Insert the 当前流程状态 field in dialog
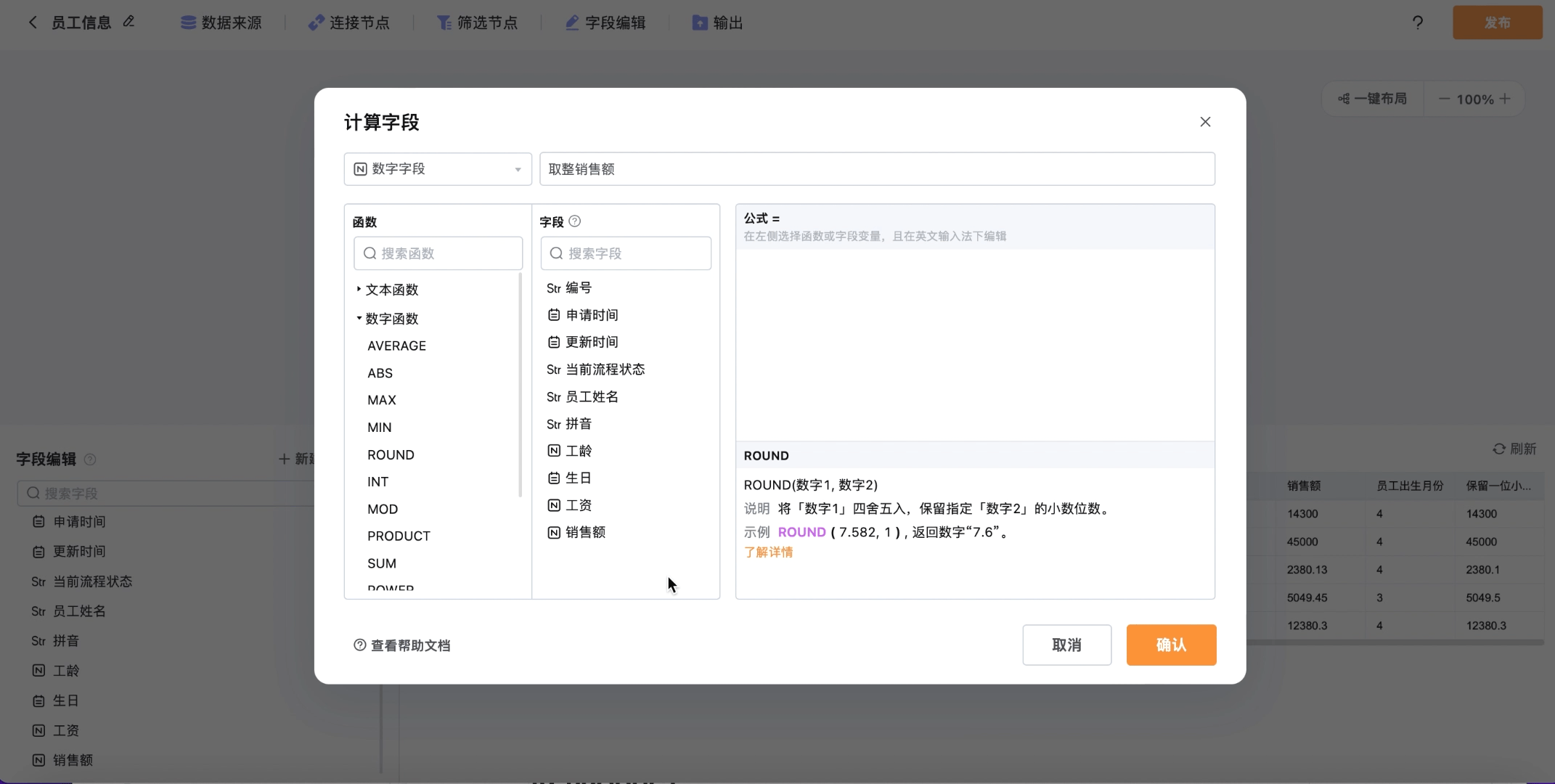The height and width of the screenshot is (784, 1555). click(595, 369)
